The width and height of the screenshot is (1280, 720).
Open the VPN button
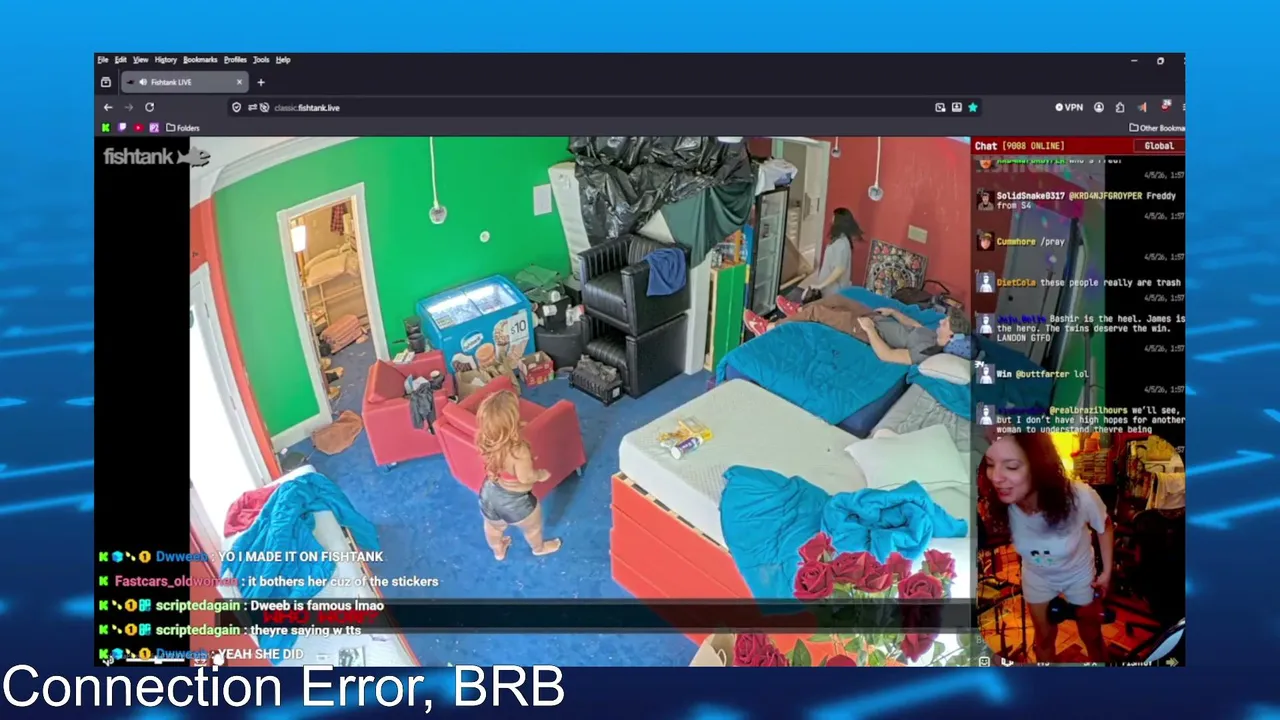coord(1068,107)
